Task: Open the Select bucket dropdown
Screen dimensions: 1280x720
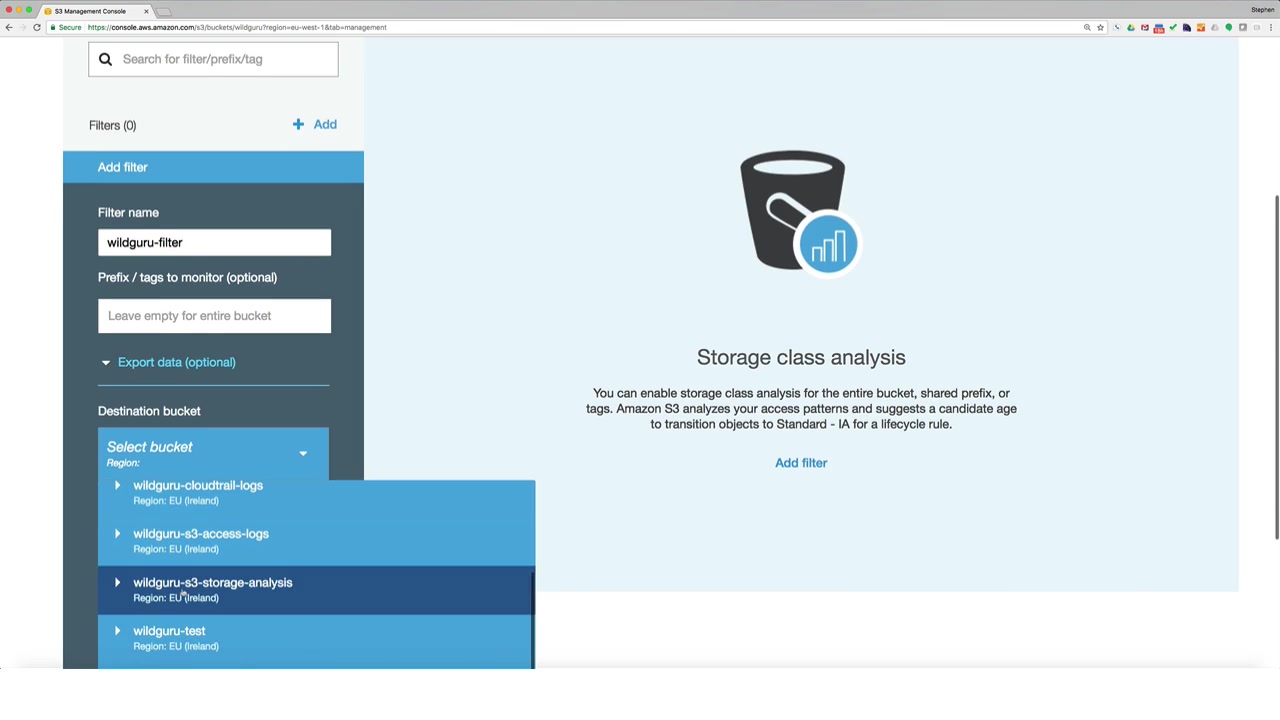Action: (213, 453)
